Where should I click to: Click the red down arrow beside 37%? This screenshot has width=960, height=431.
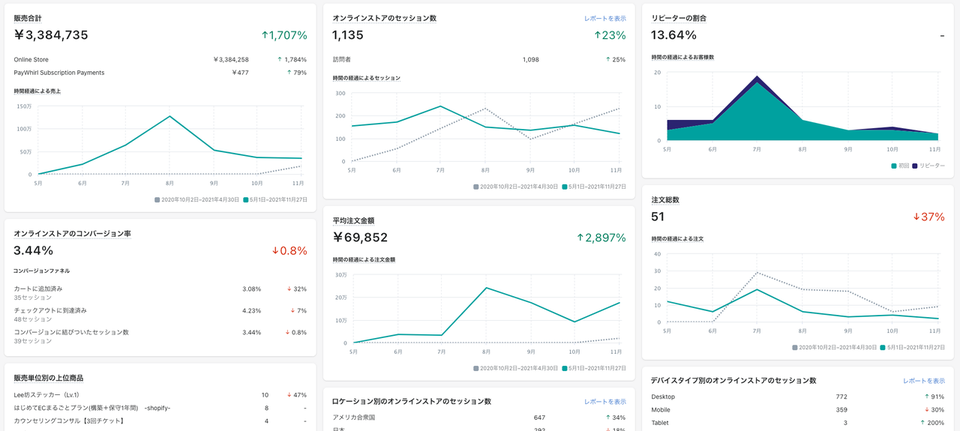point(917,217)
